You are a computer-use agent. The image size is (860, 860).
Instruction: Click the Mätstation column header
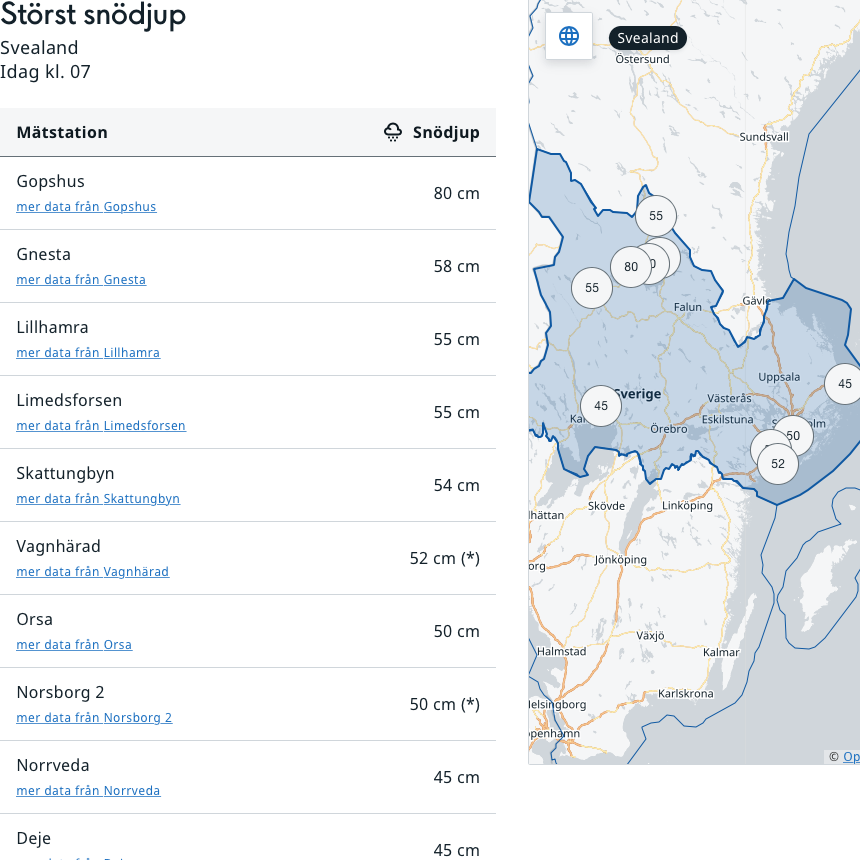(62, 133)
